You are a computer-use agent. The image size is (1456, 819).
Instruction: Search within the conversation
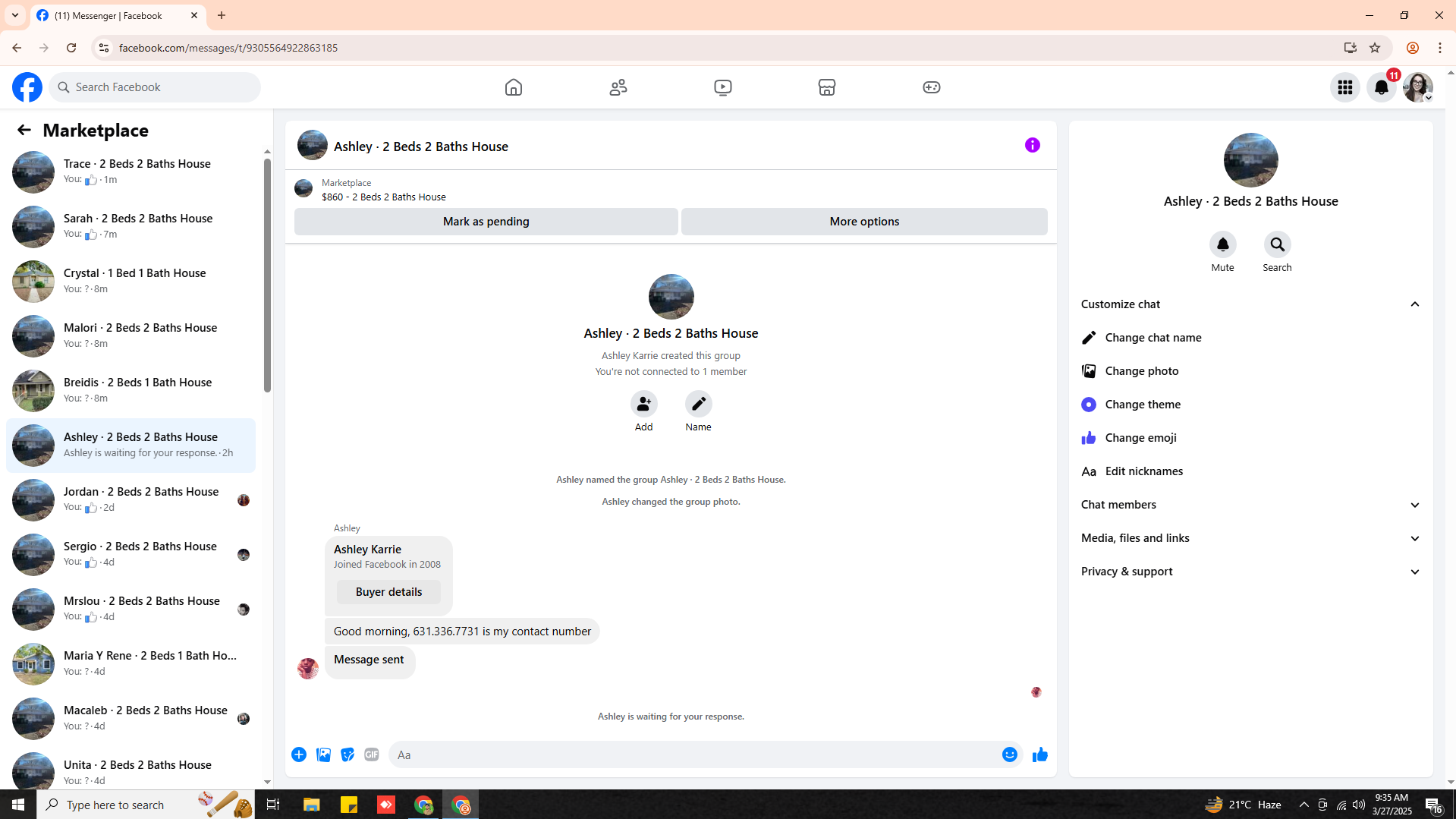(x=1277, y=244)
